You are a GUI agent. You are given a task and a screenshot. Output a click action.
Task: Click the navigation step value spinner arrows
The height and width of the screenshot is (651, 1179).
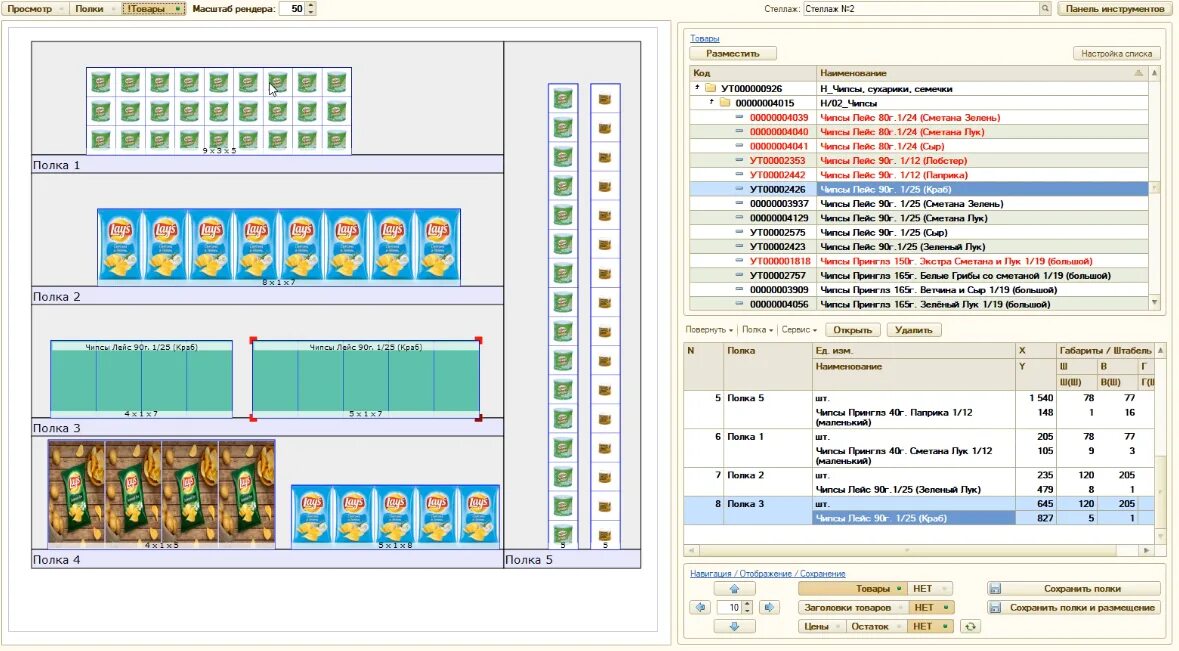(747, 607)
